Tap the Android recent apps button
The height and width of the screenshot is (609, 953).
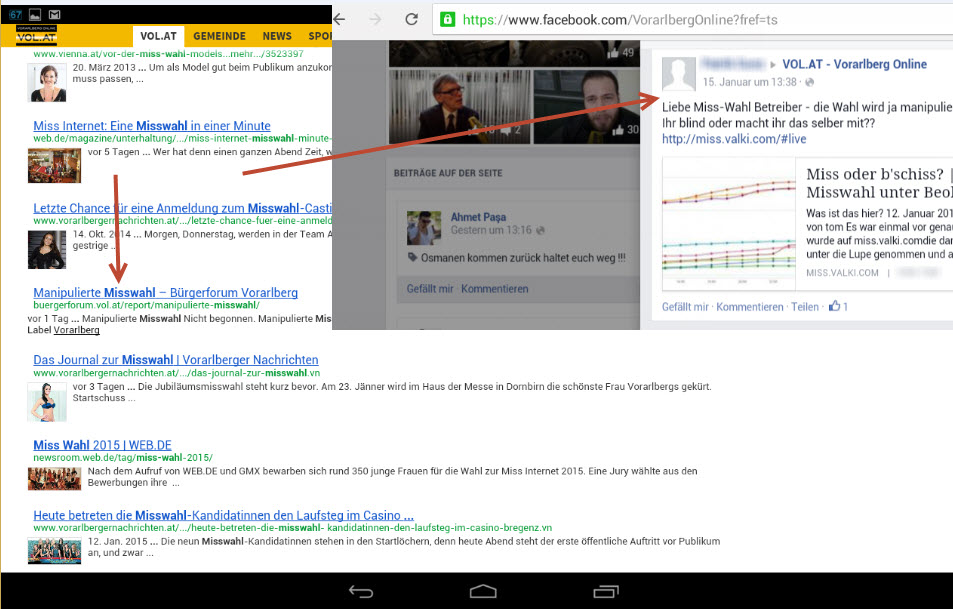point(606,591)
